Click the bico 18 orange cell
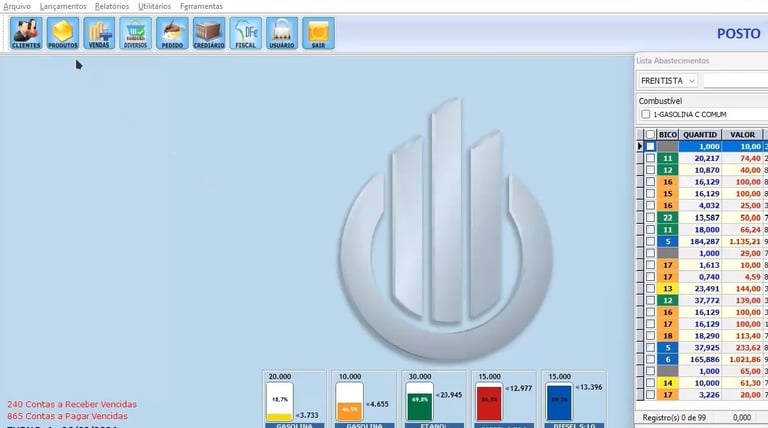 click(668, 335)
